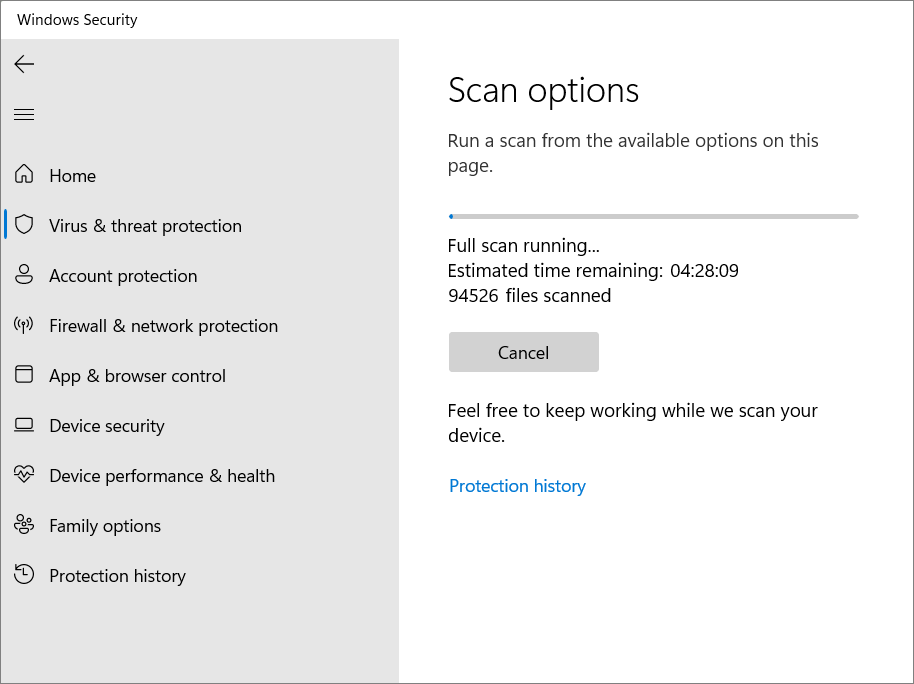Click the heart monitor icon for Device health
914x684 pixels.
pos(24,474)
